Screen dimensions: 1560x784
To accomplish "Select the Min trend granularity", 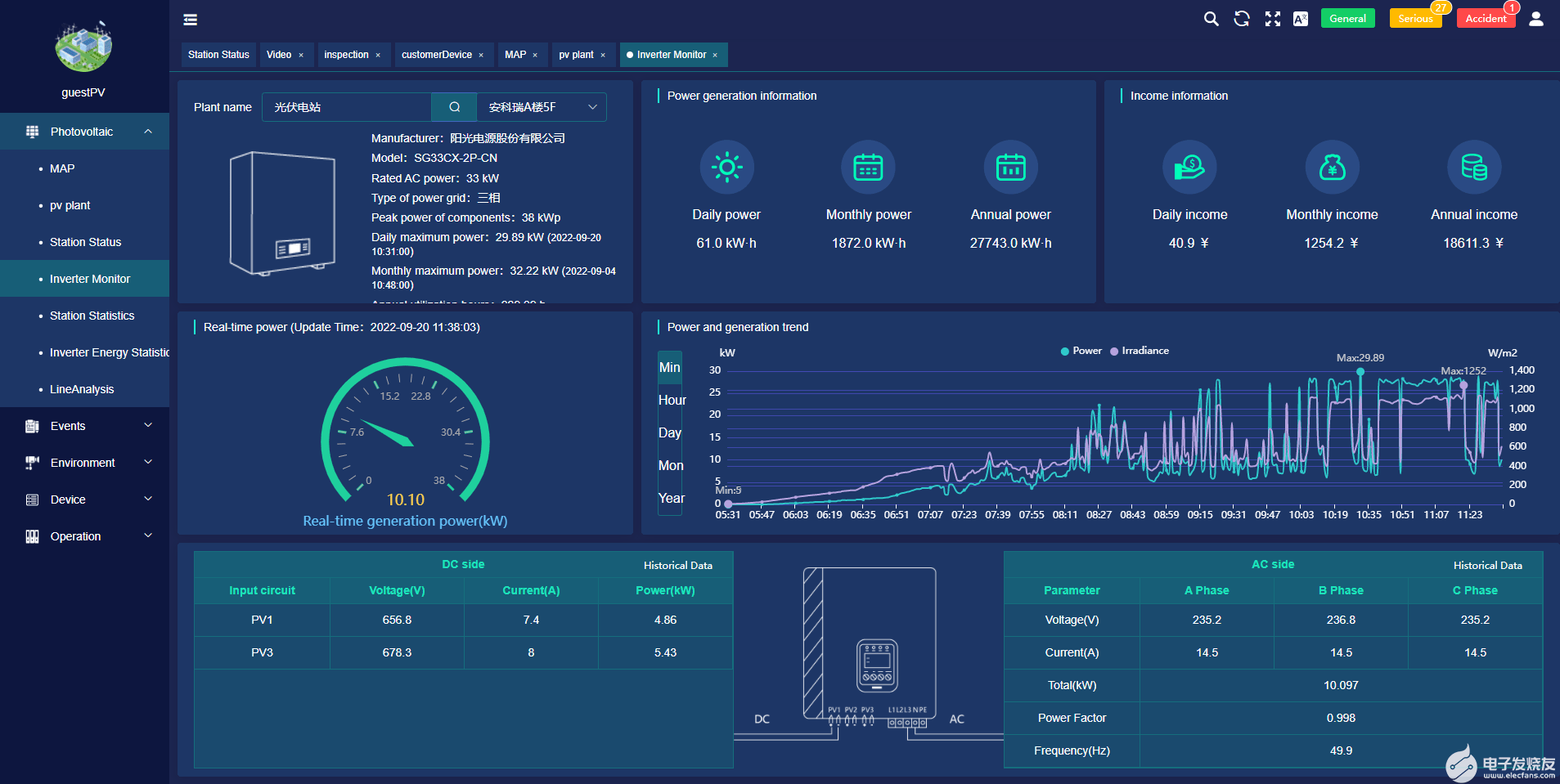I will click(x=670, y=368).
